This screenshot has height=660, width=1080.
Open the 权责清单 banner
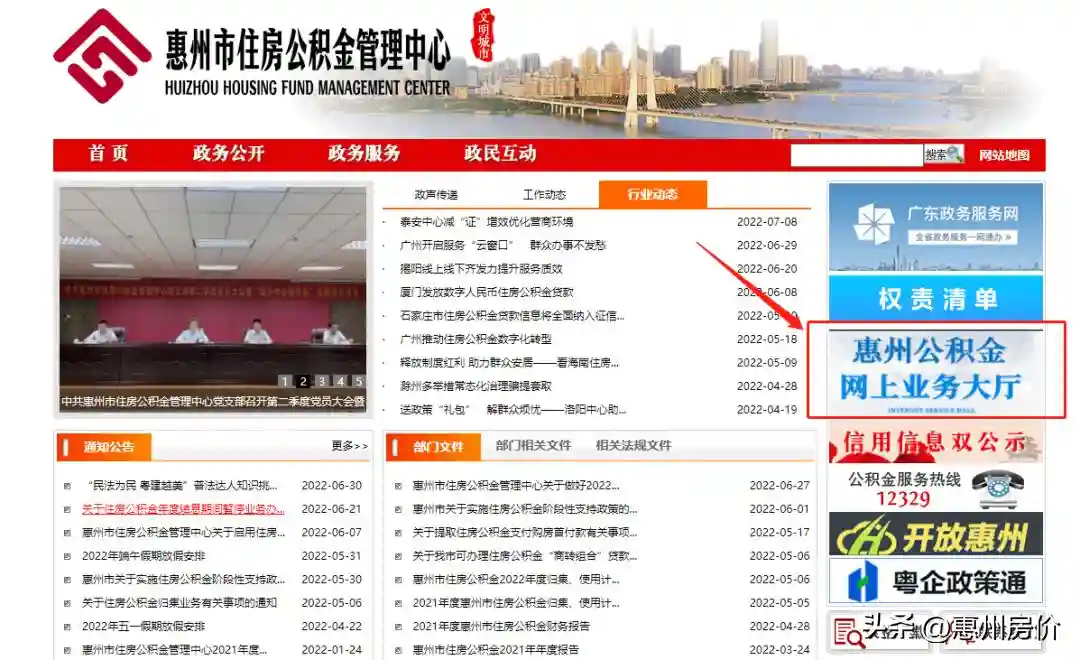935,298
